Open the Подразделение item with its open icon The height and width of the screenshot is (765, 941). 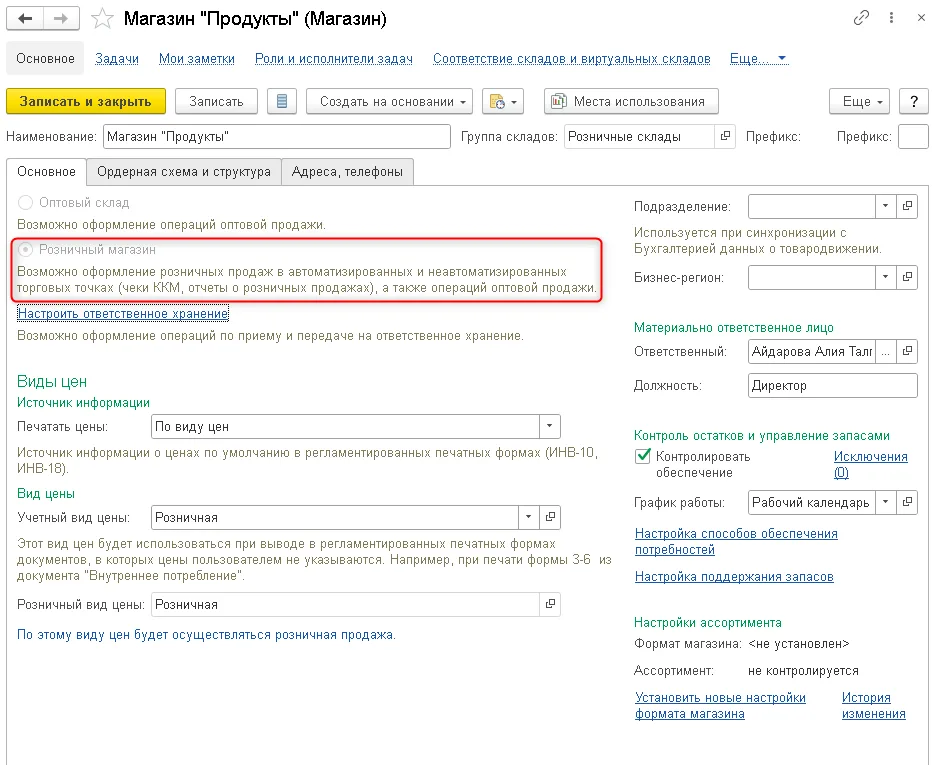click(907, 206)
